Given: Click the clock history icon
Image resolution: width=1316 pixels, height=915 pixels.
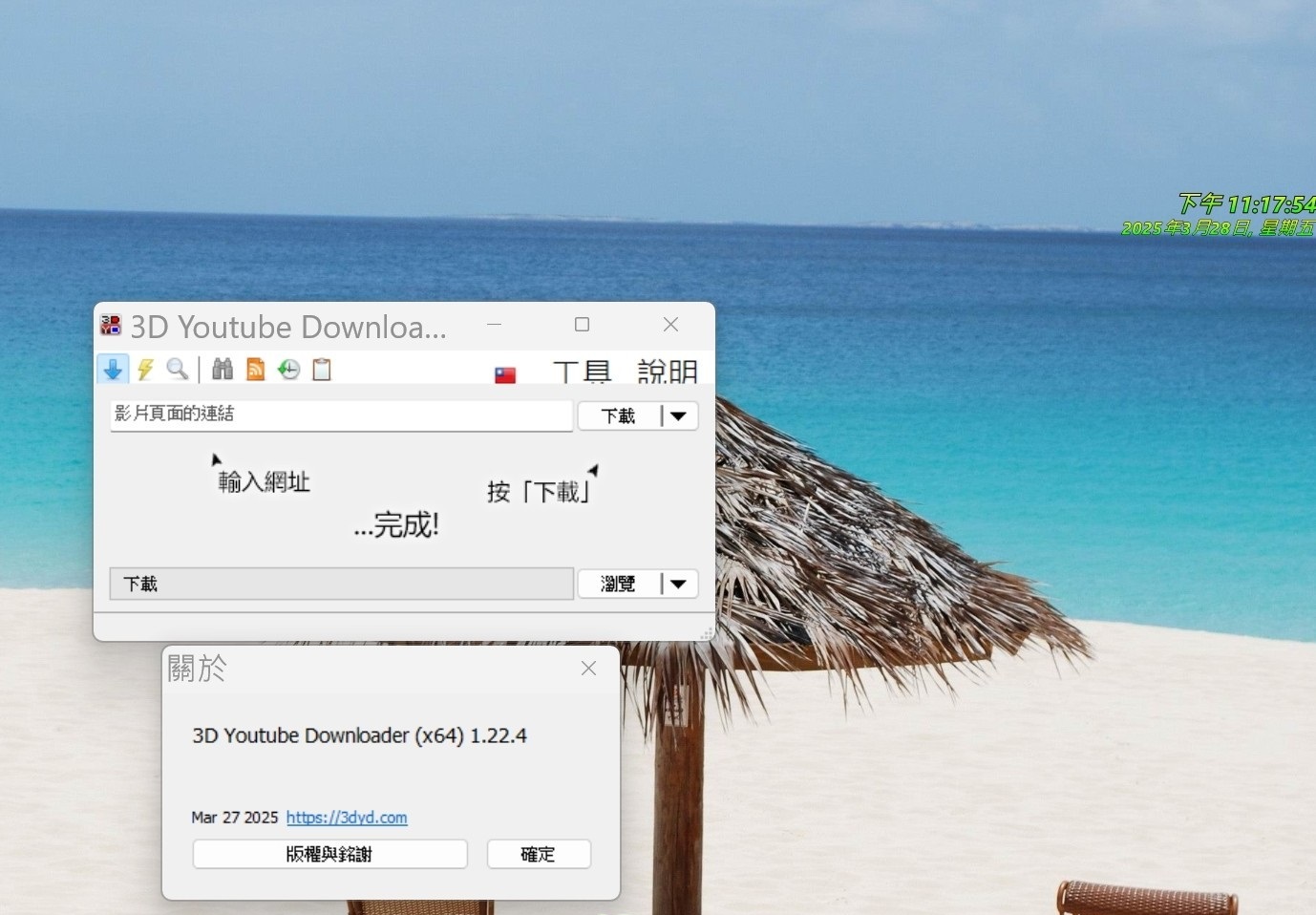Looking at the screenshot, I should pyautogui.click(x=288, y=369).
